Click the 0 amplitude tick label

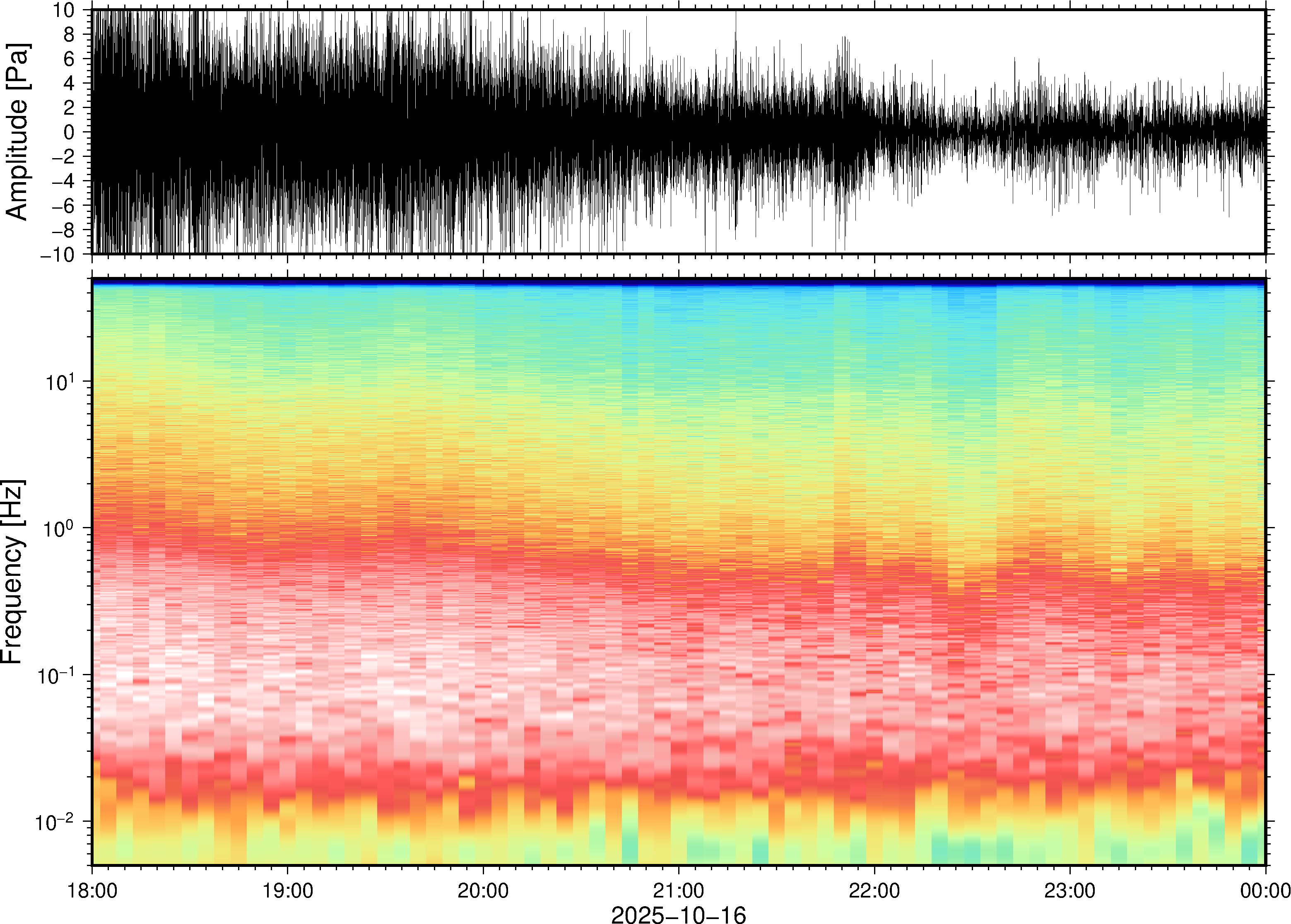69,132
